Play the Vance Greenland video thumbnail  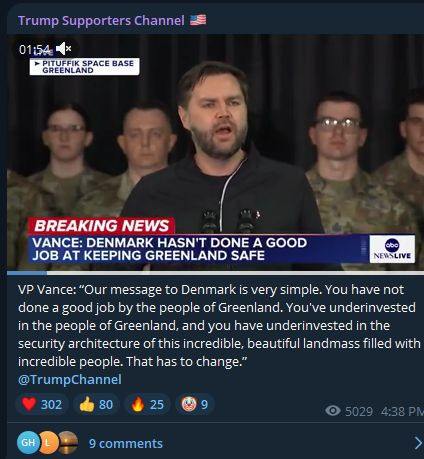coord(215,152)
